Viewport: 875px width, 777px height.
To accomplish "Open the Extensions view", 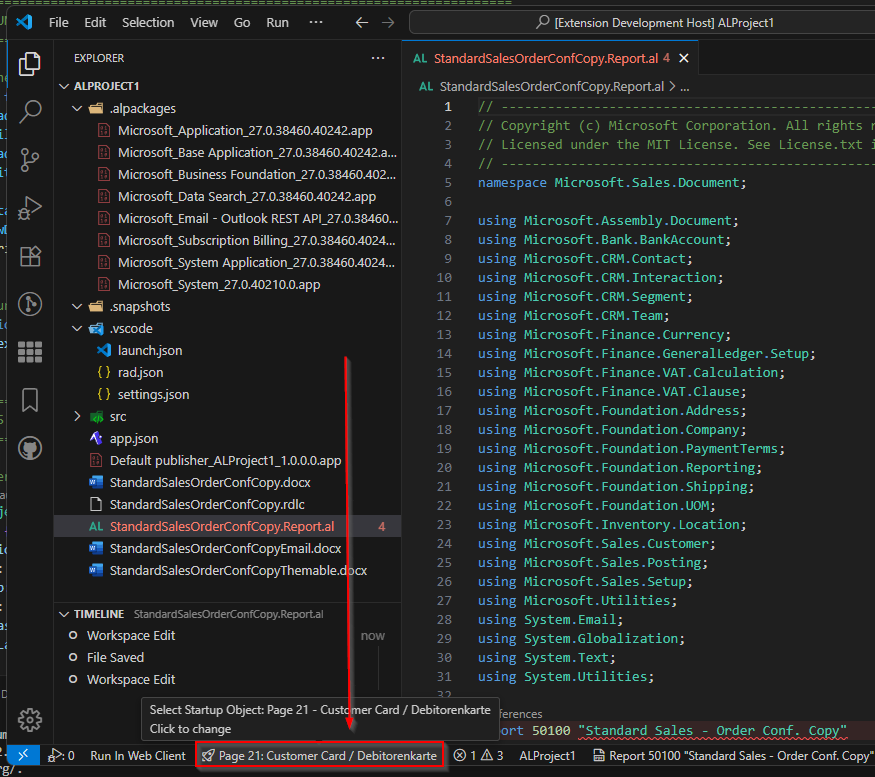I will [x=30, y=255].
